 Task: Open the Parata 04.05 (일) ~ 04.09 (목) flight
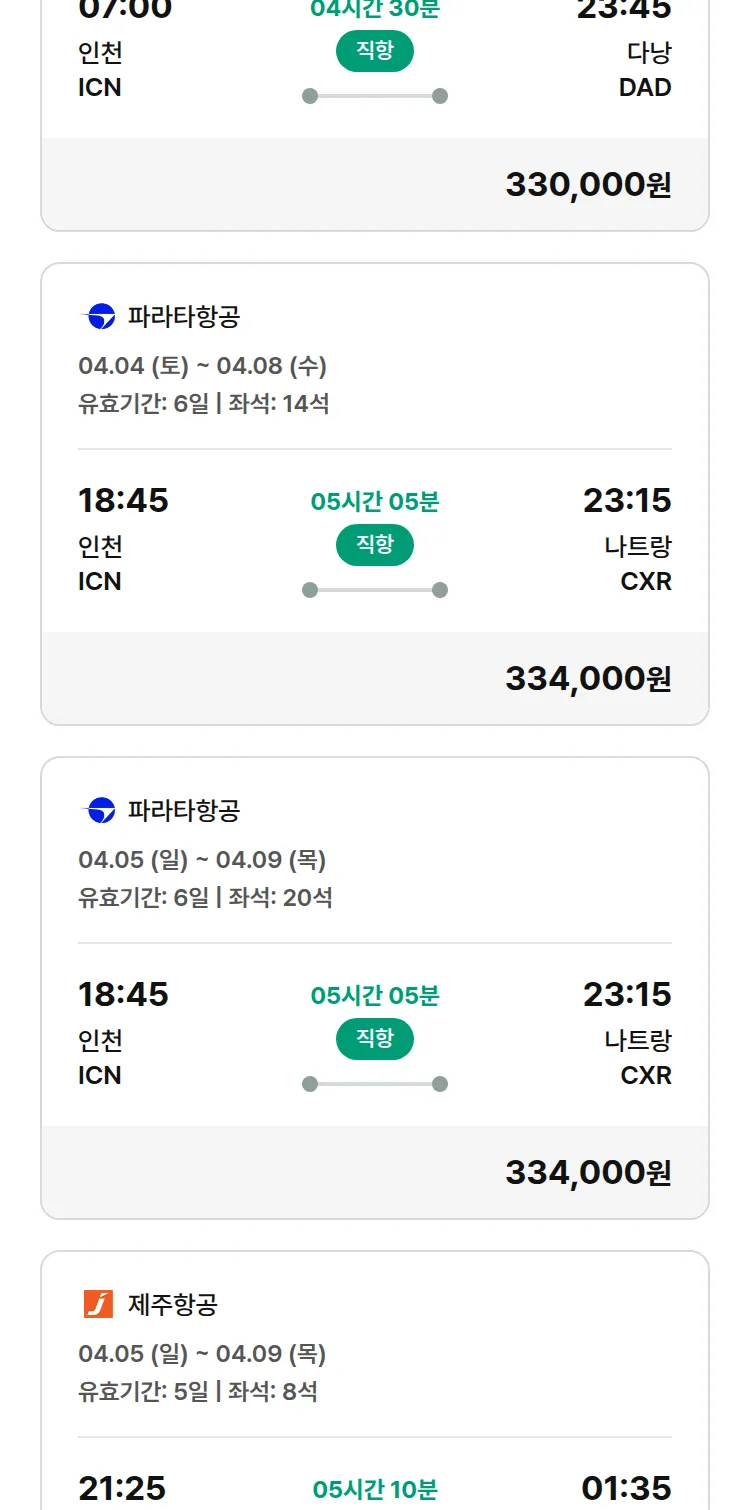203,860
